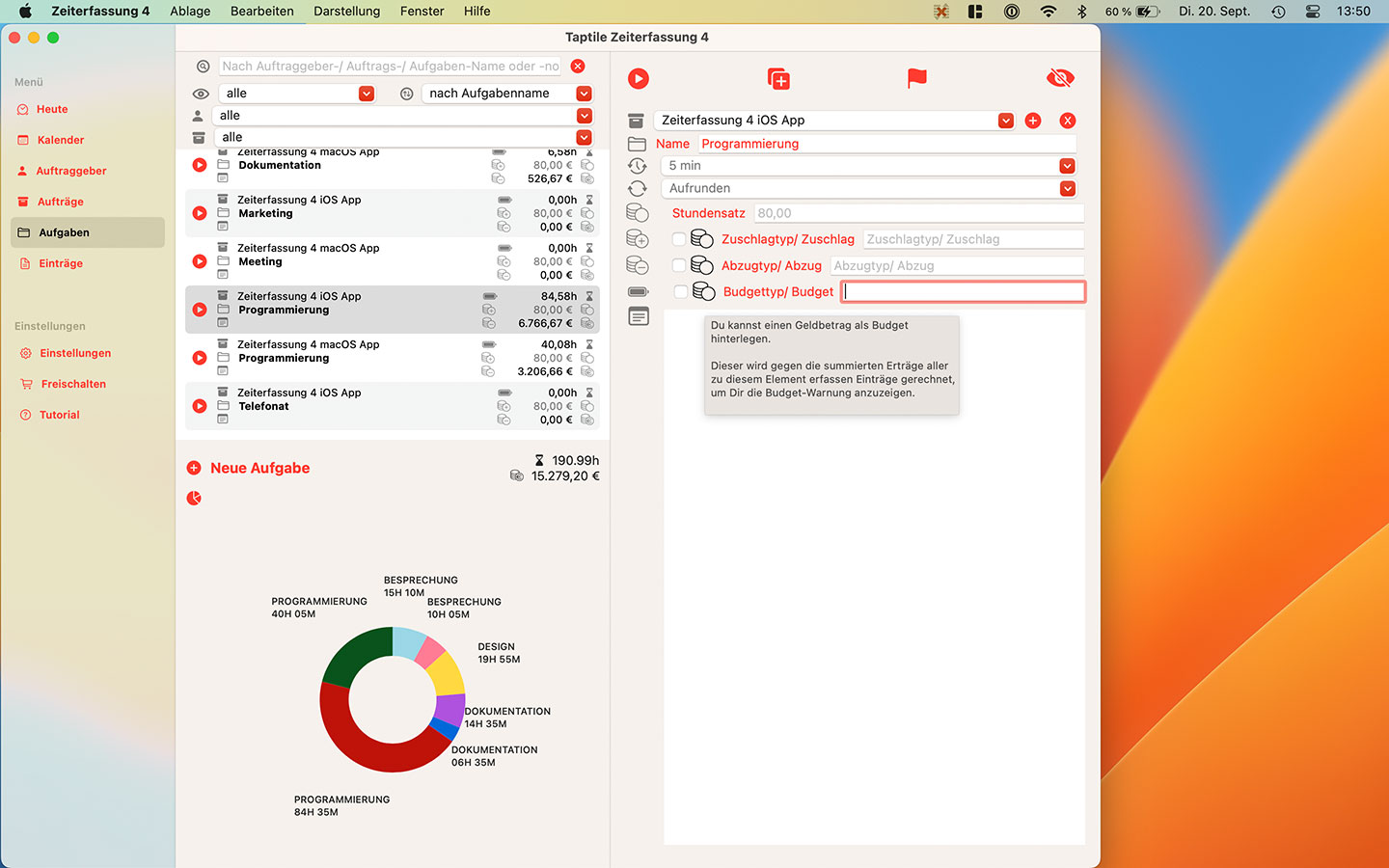Open Zeiterfassung 4 application menu
Screen dimensions: 1389x868
100,12
